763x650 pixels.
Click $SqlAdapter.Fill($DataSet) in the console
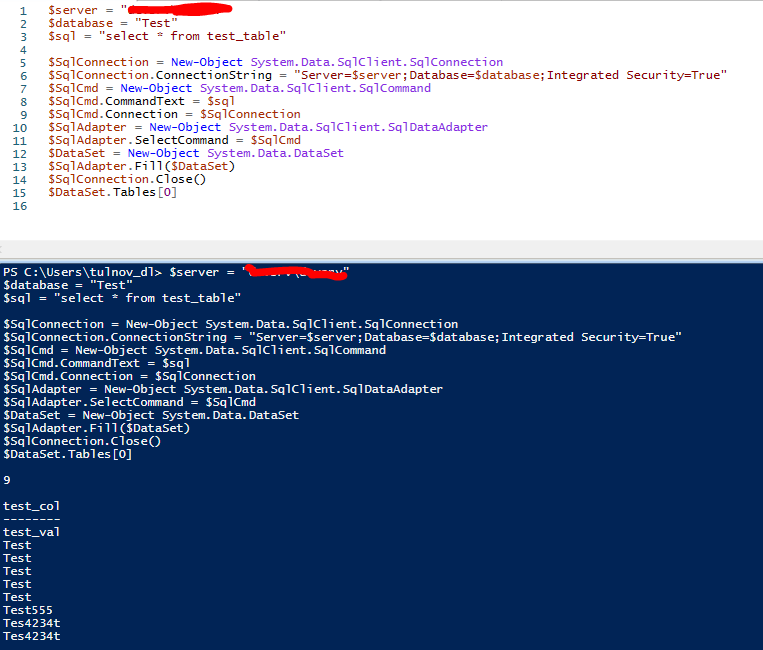point(96,428)
